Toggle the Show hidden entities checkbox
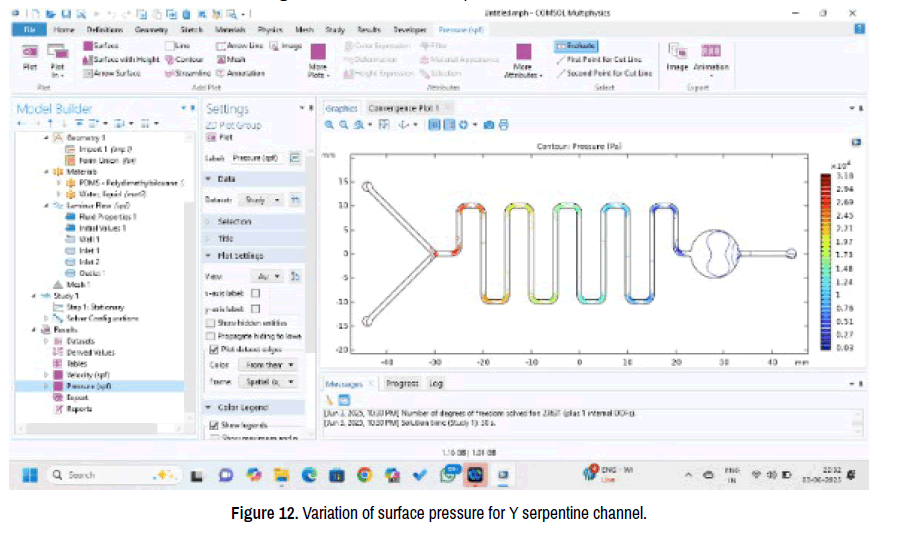Viewport: 897px width, 534px height. pyautogui.click(x=210, y=323)
